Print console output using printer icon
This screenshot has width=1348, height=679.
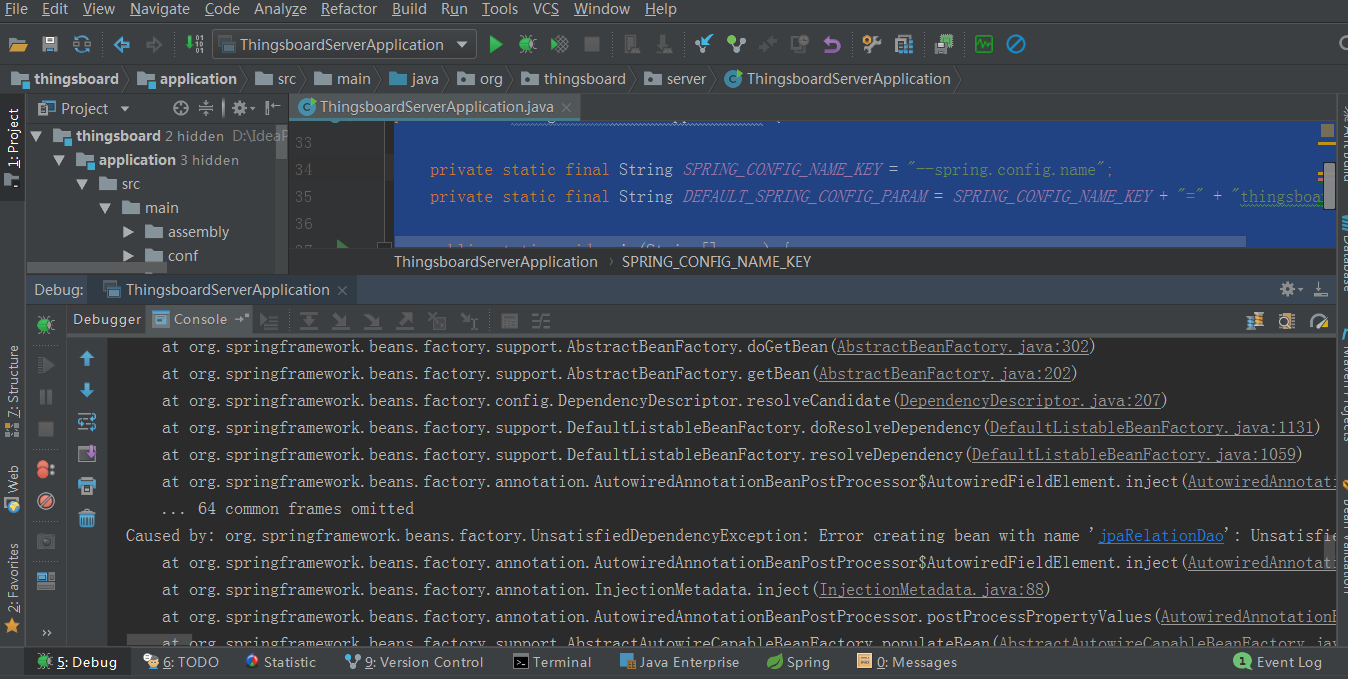pyautogui.click(x=87, y=486)
